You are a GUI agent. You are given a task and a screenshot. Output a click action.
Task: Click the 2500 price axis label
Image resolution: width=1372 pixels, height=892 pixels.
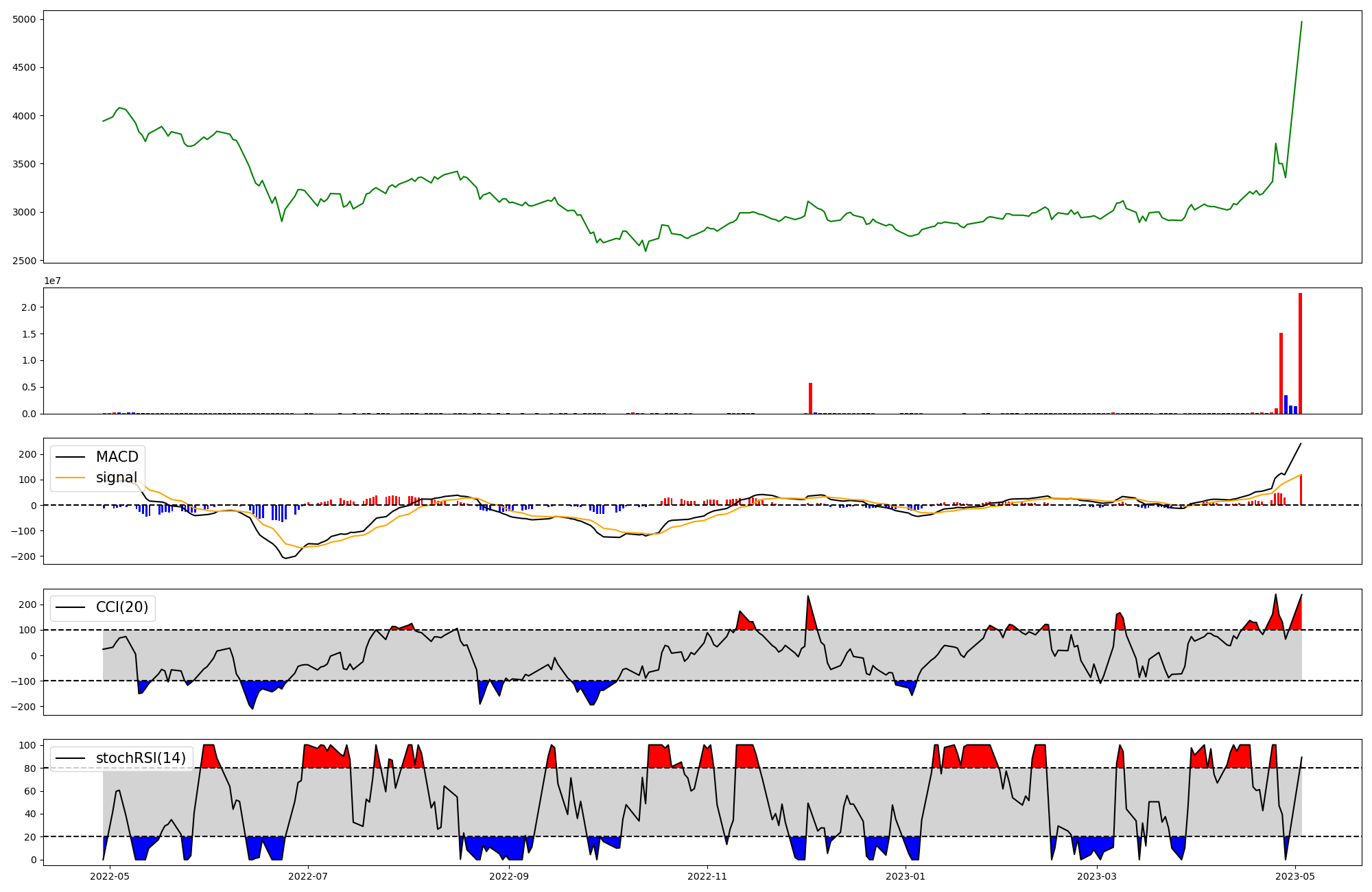pyautogui.click(x=25, y=261)
